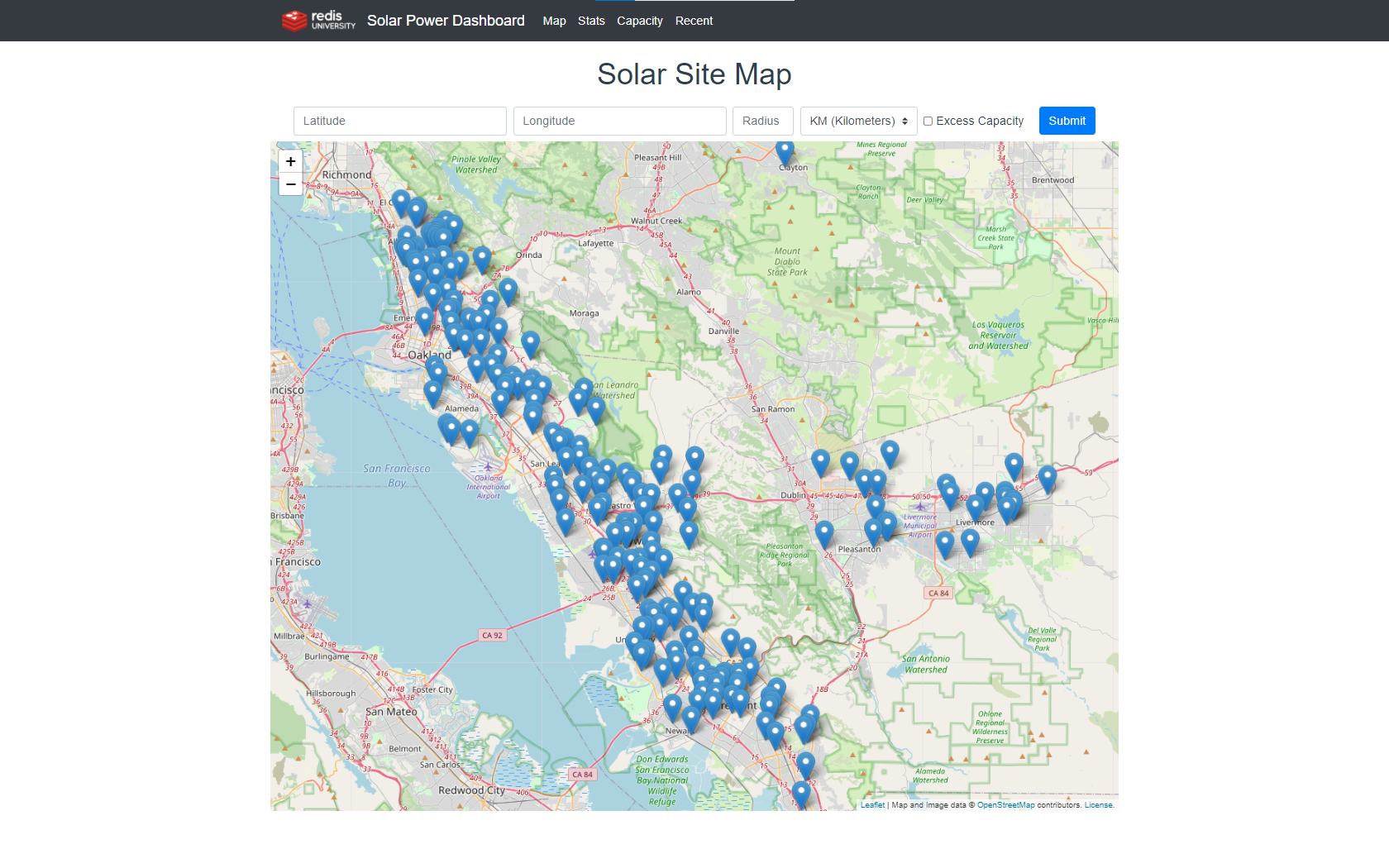Viewport: 1389px width, 868px height.
Task: Open the KM (Kilometers) unit dropdown
Action: [x=859, y=121]
